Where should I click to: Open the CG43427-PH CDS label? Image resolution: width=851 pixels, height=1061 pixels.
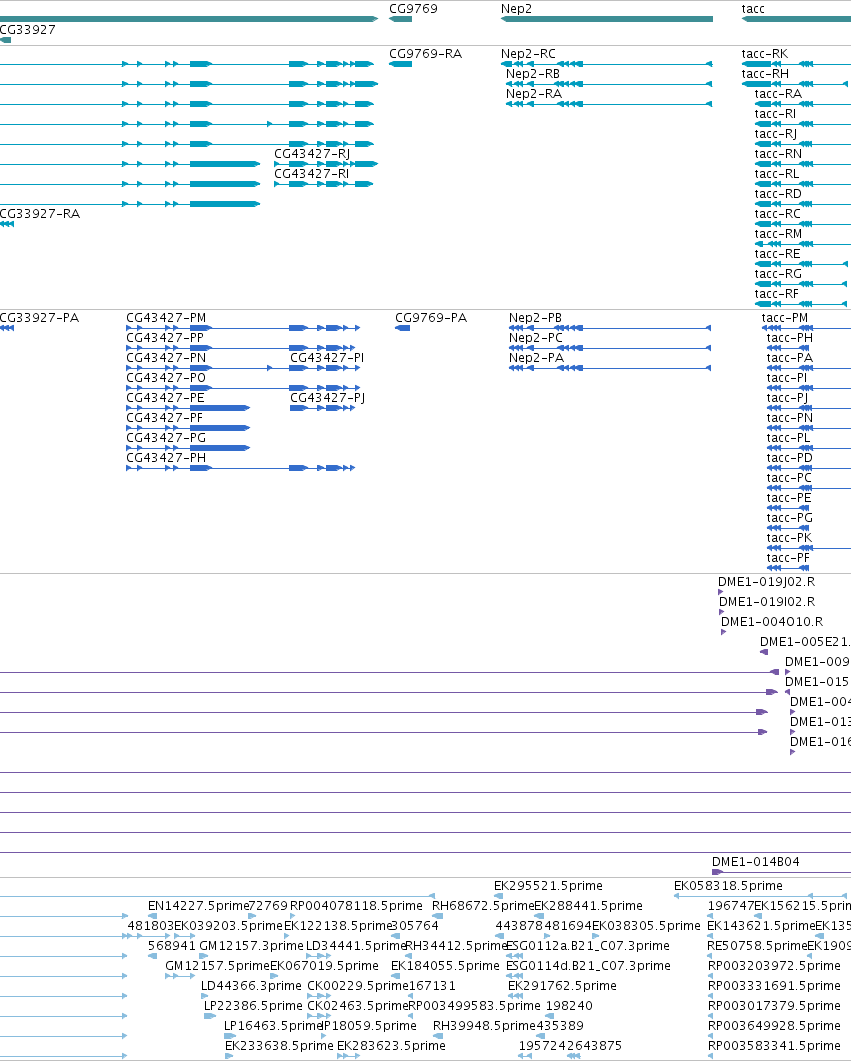tap(166, 457)
